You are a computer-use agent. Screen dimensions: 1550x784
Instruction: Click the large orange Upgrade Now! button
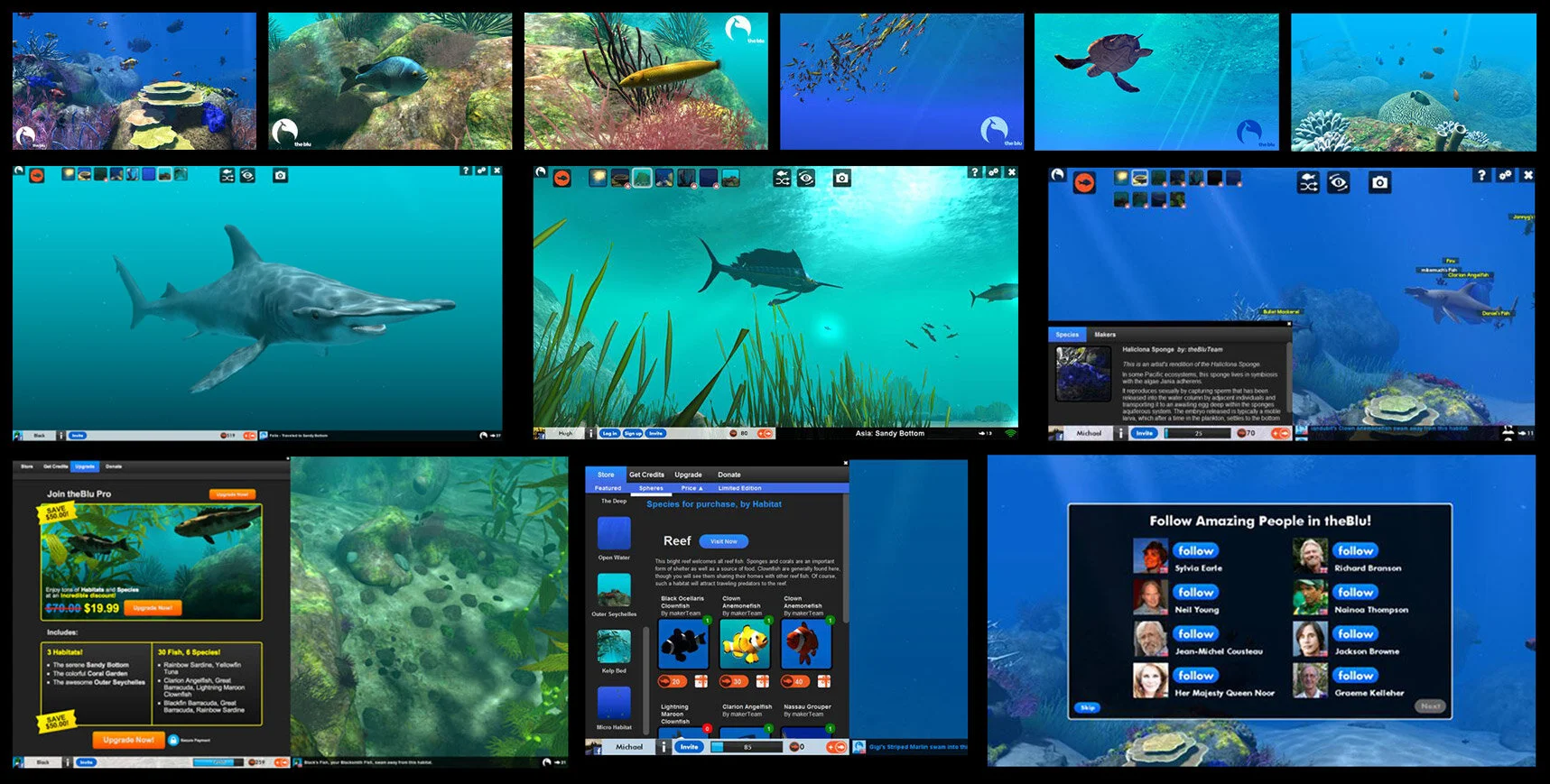[128, 740]
